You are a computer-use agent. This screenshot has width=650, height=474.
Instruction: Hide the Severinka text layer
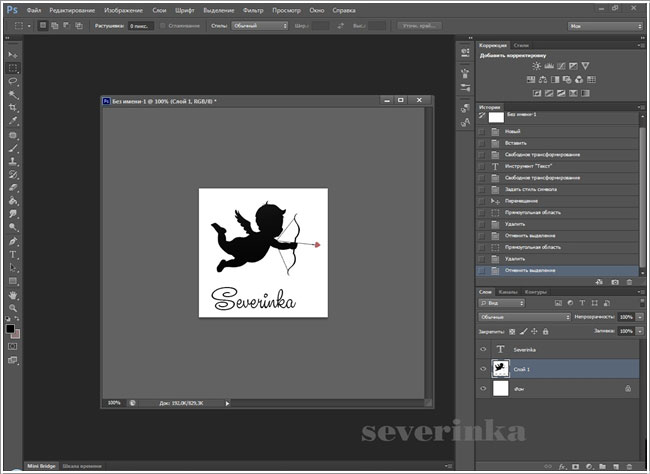pos(484,349)
